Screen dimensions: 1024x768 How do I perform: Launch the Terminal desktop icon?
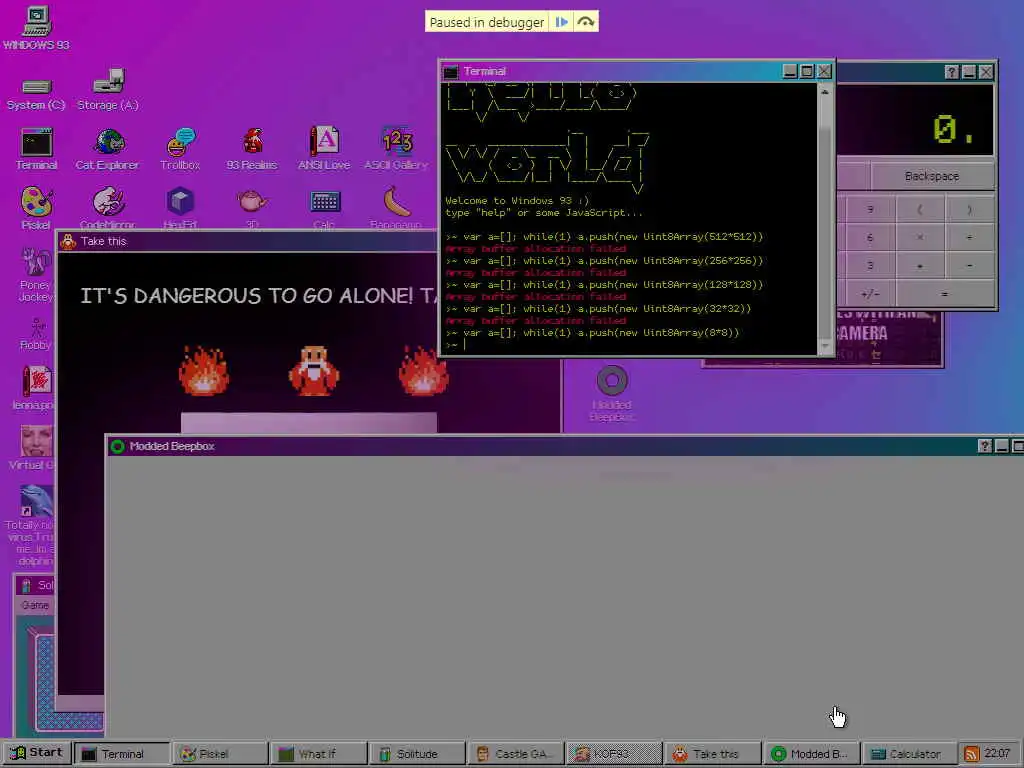click(x=37, y=149)
